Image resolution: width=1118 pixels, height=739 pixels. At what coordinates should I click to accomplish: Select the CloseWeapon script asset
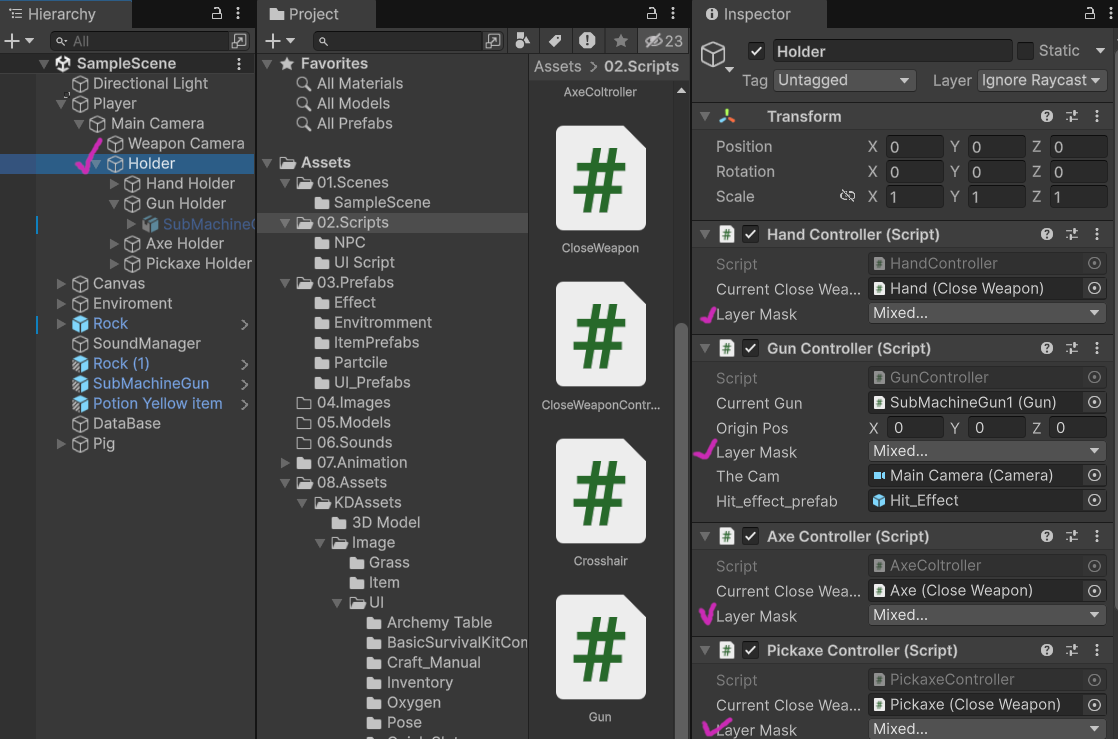click(x=600, y=190)
